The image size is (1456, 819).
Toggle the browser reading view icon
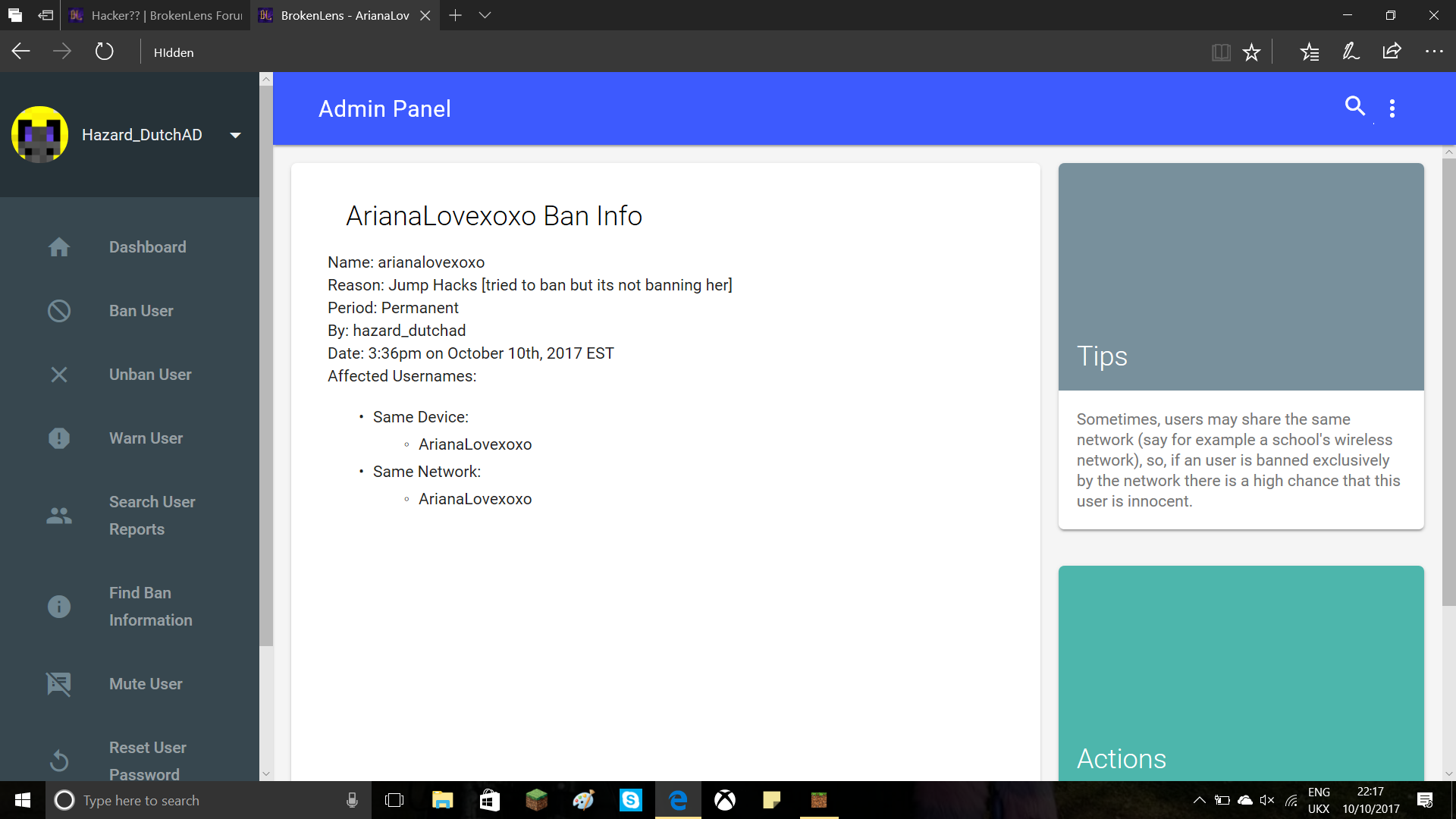[x=1221, y=52]
